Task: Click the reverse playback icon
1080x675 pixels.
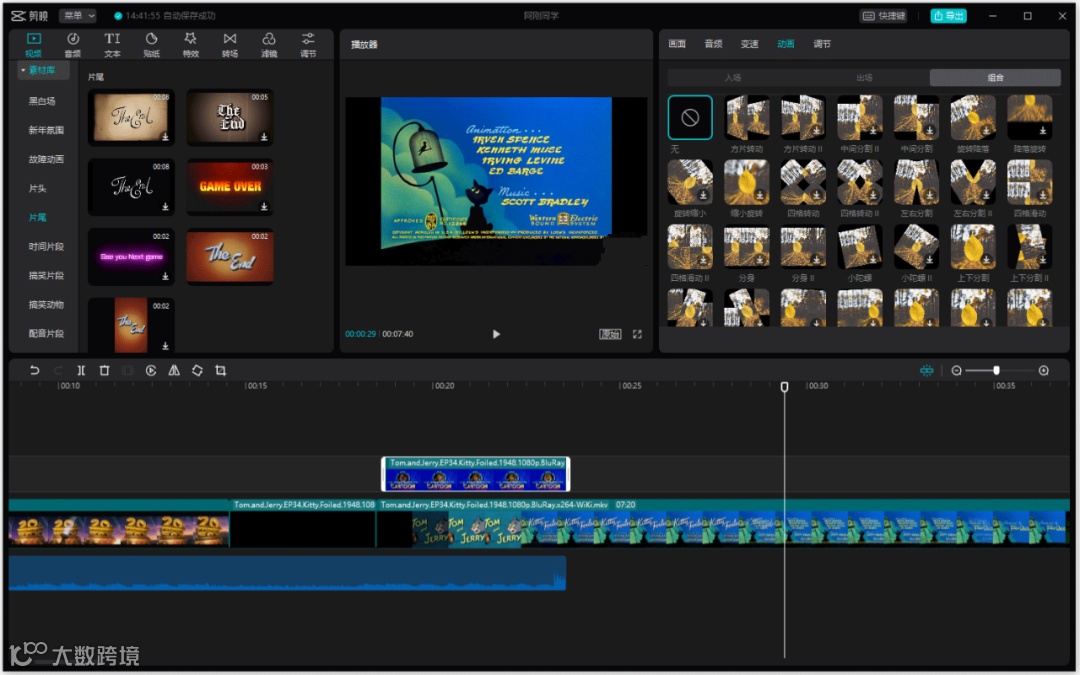Action: pos(151,371)
